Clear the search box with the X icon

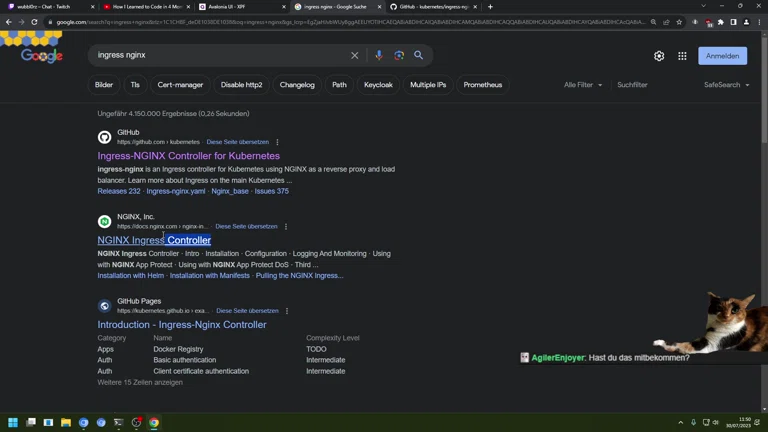coord(354,56)
